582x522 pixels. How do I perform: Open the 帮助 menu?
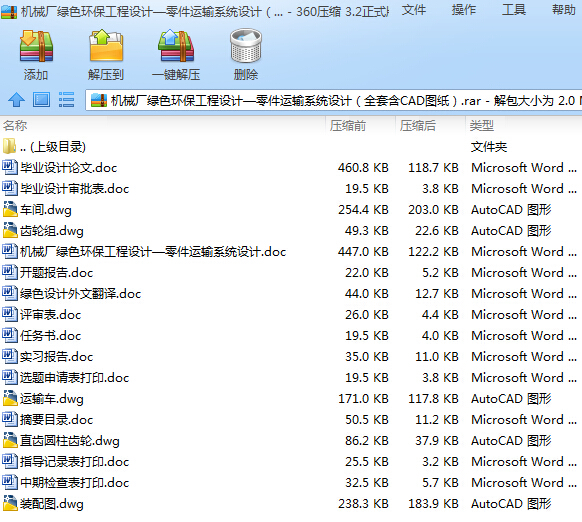tap(563, 10)
